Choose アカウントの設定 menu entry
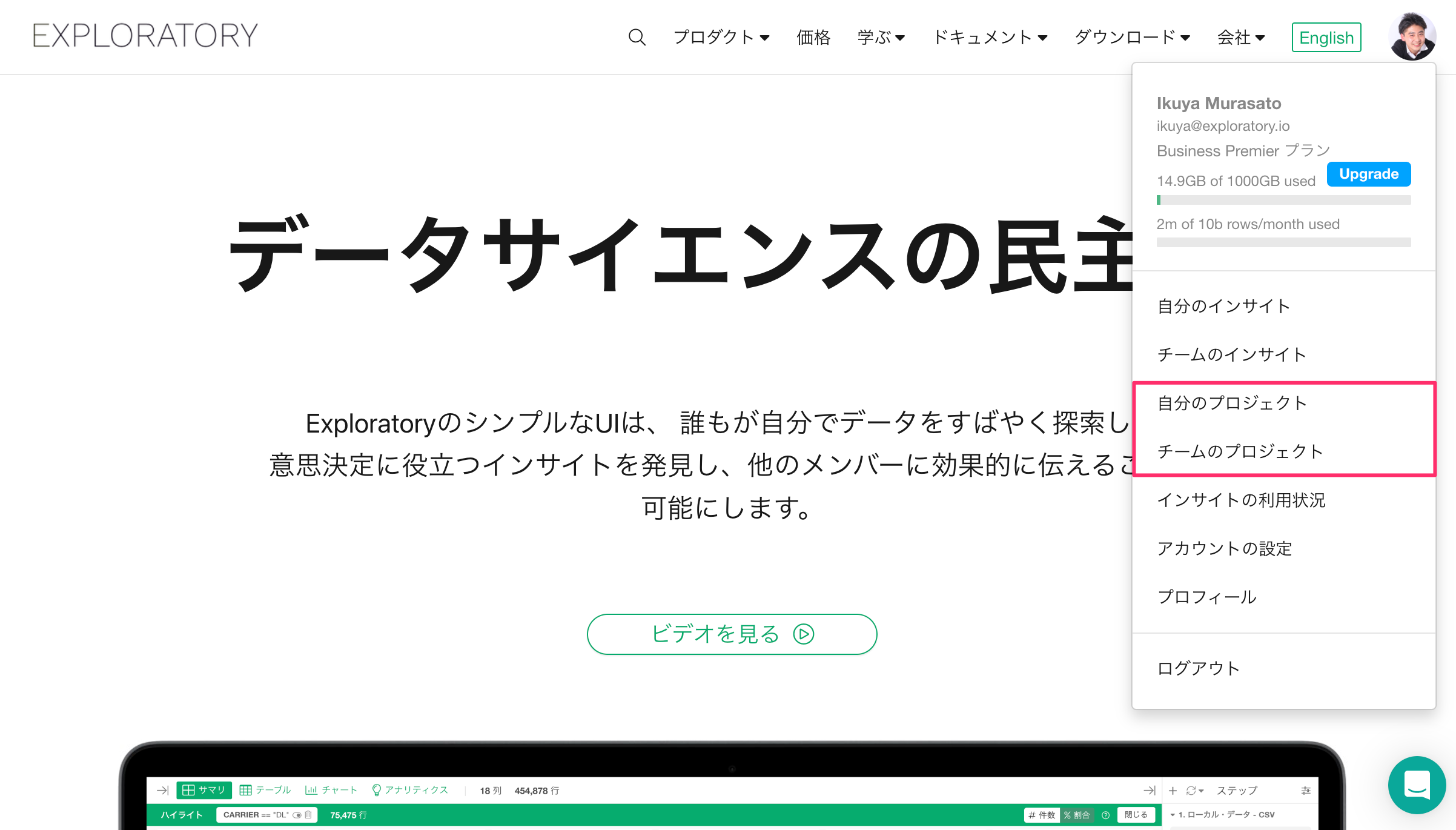This screenshot has height=830, width=1456. pos(1224,548)
